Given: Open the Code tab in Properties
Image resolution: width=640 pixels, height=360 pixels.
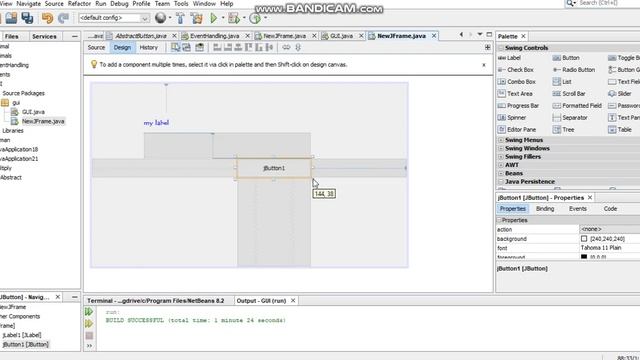Looking at the screenshot, I should pos(610,209).
